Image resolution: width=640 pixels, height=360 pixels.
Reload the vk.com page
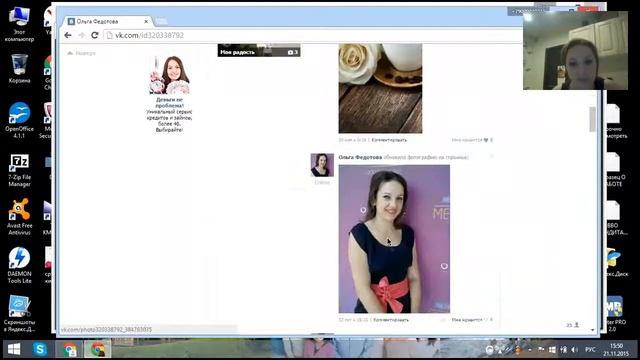[x=95, y=36]
